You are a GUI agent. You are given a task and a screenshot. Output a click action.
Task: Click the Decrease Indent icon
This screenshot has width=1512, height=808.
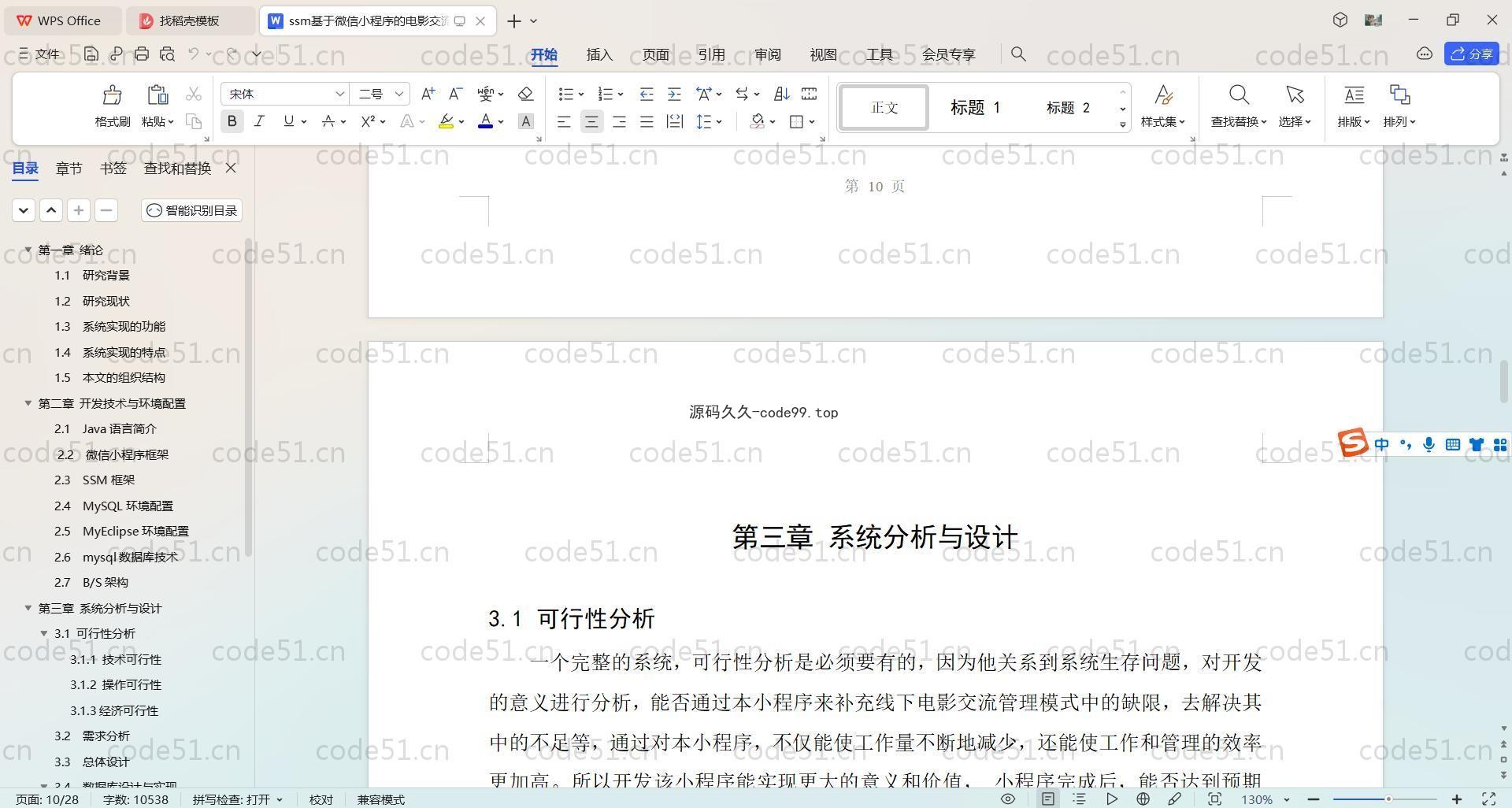pyautogui.click(x=647, y=94)
